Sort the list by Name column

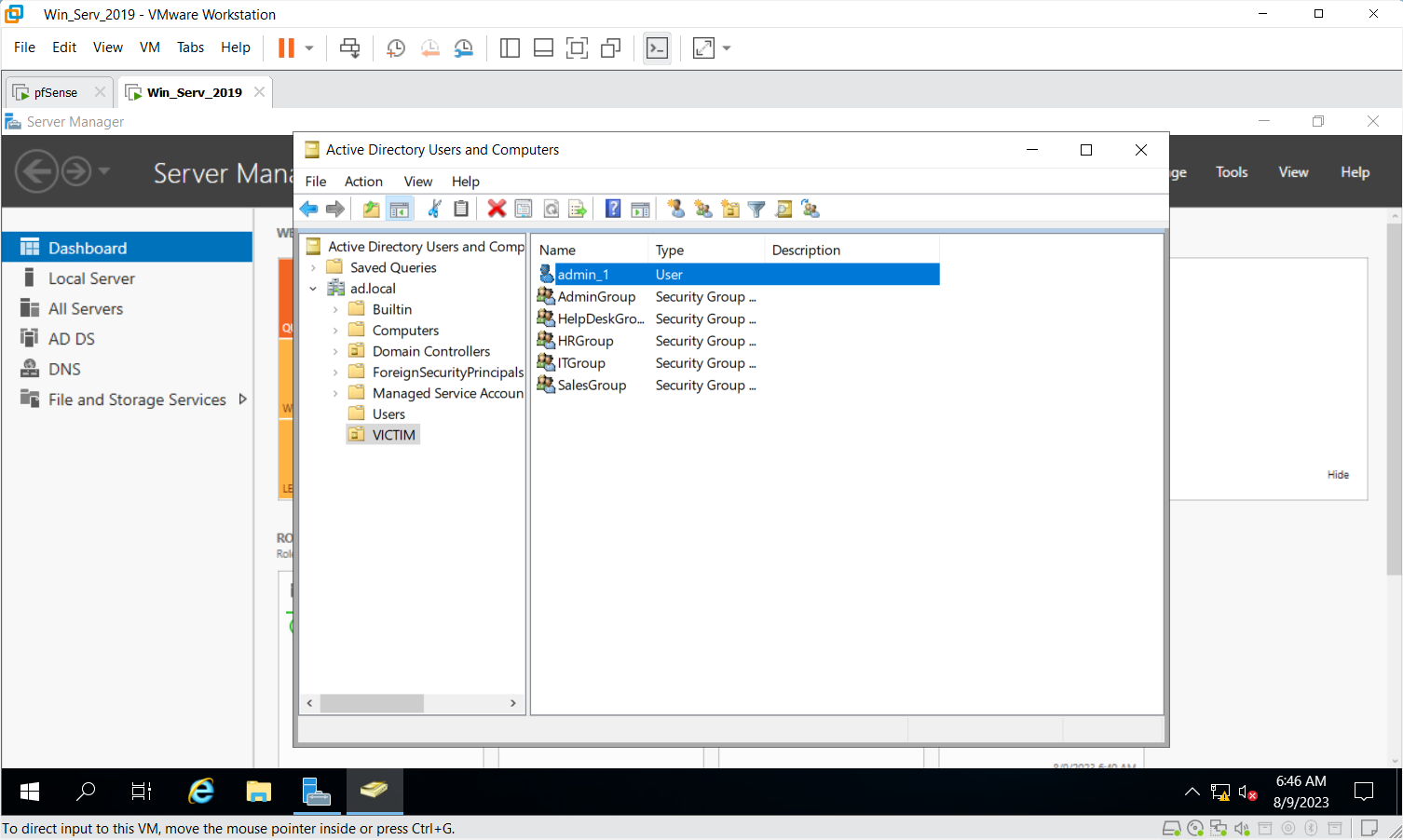pos(591,250)
